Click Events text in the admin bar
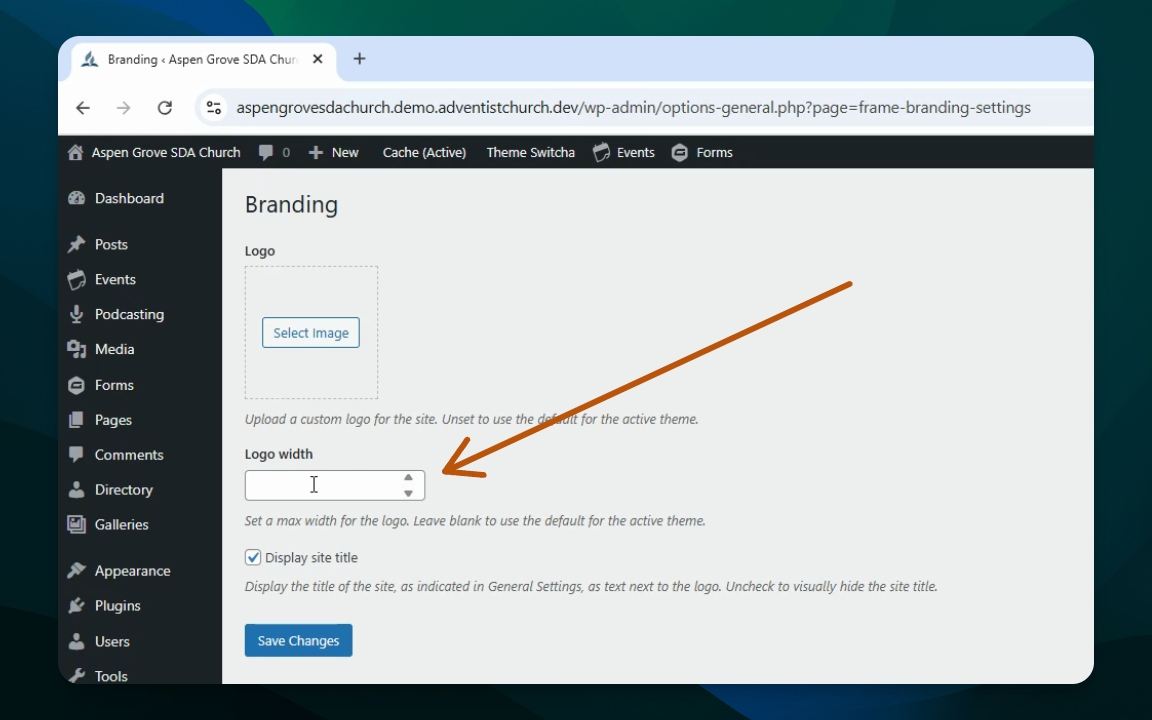The width and height of the screenshot is (1152, 720). 636,152
